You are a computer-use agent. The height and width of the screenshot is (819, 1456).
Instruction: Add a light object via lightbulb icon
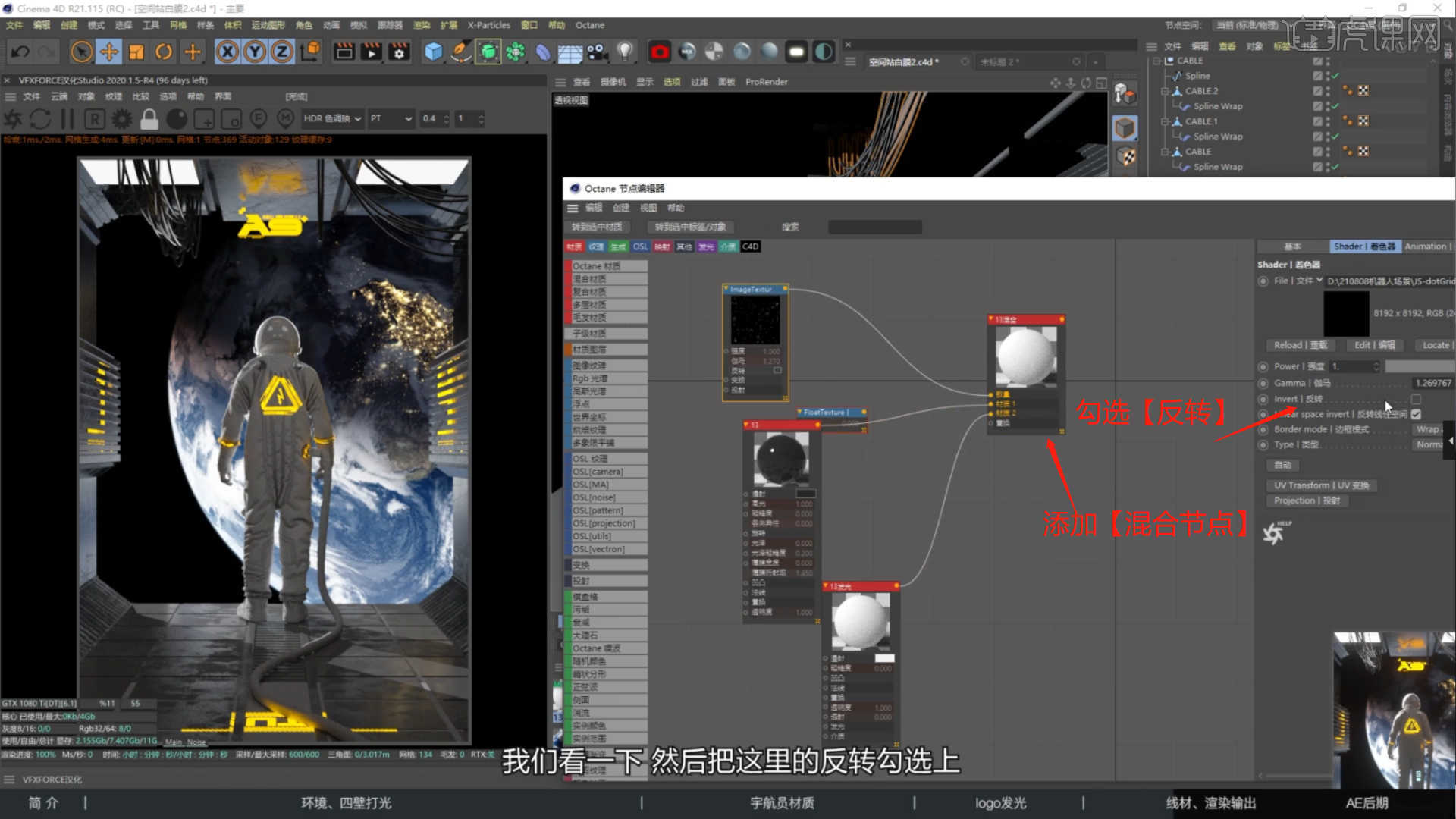624,52
